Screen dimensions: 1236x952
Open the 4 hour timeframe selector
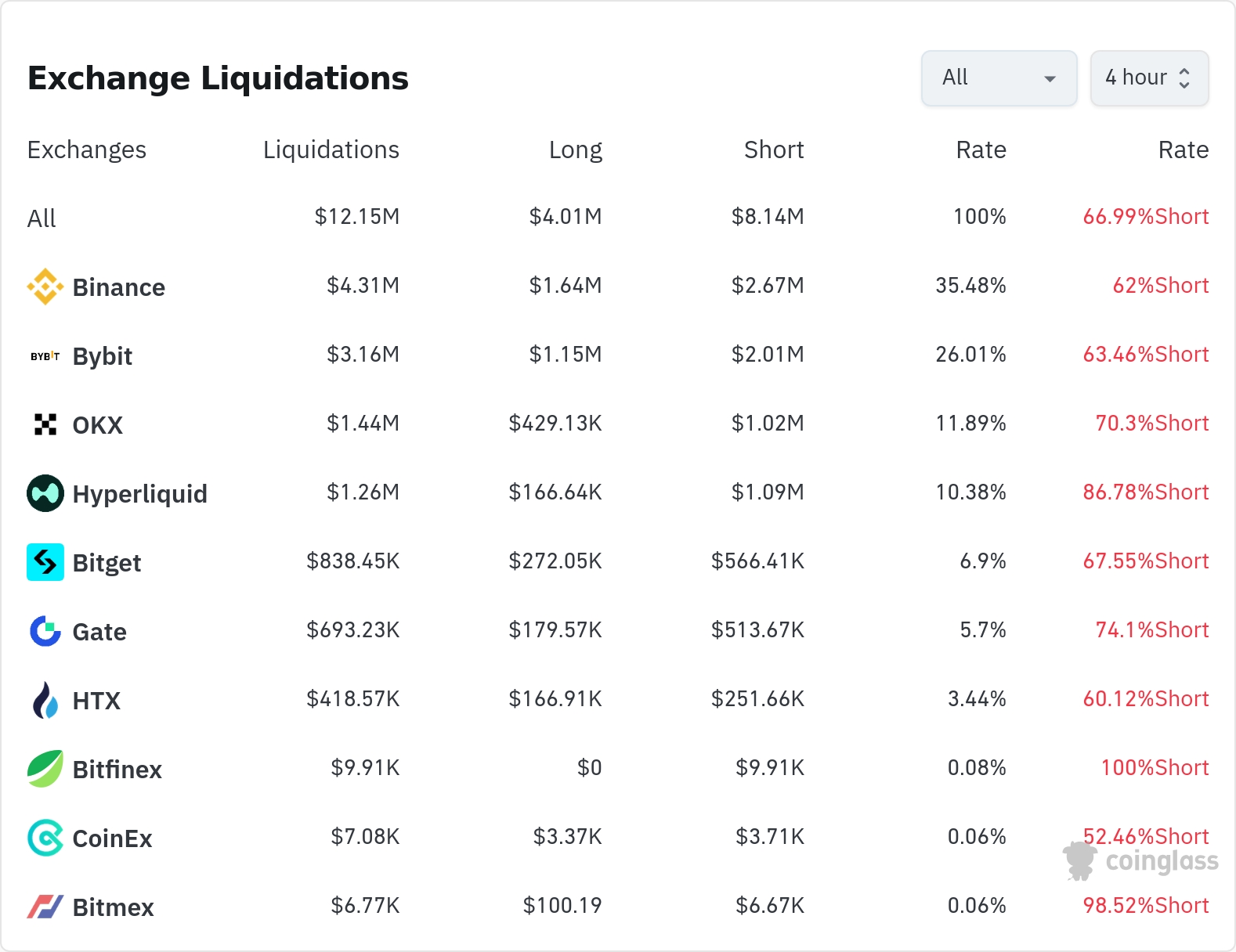pyautogui.click(x=1149, y=78)
